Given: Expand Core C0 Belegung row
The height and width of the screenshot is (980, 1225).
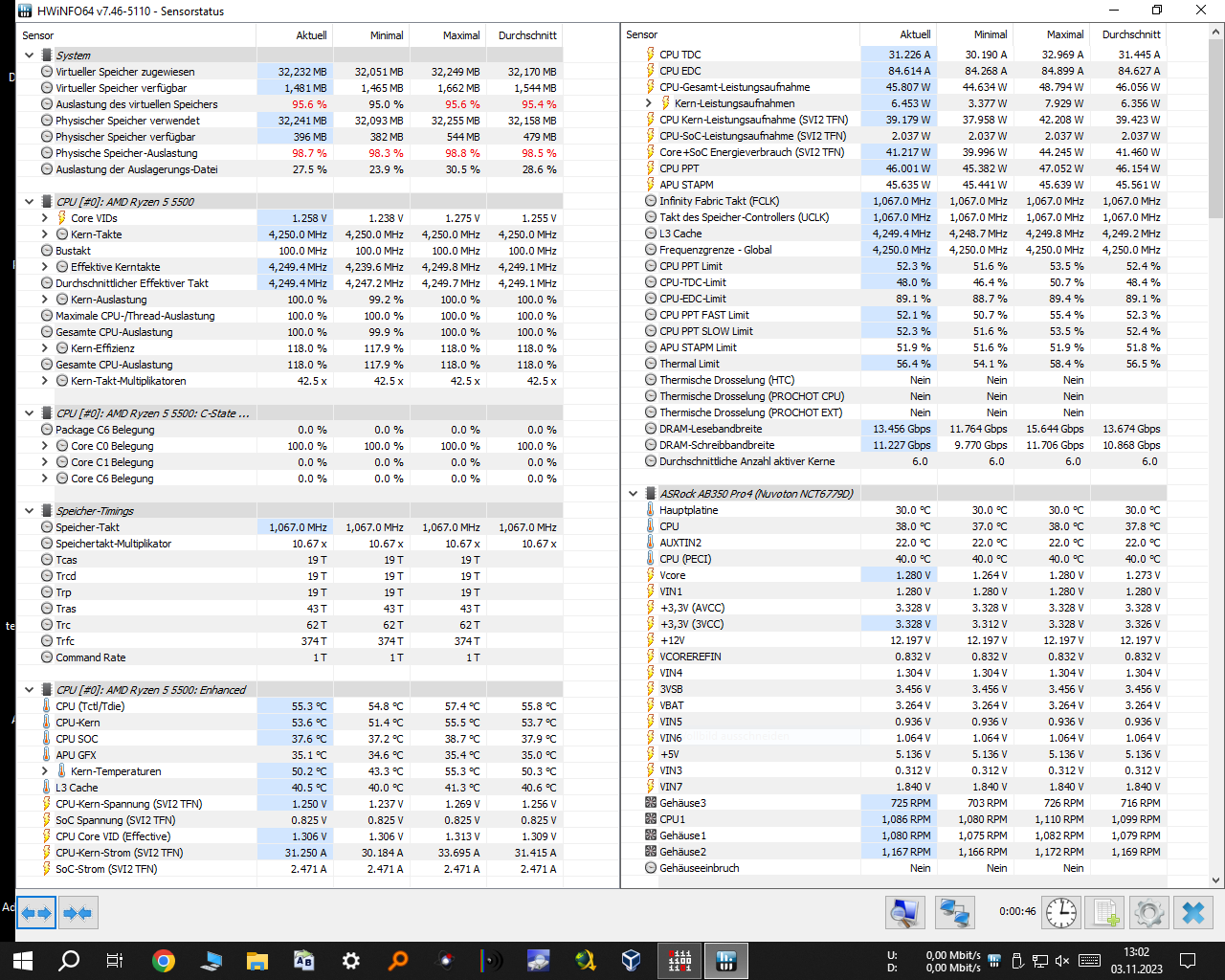Looking at the screenshot, I should tap(44, 446).
